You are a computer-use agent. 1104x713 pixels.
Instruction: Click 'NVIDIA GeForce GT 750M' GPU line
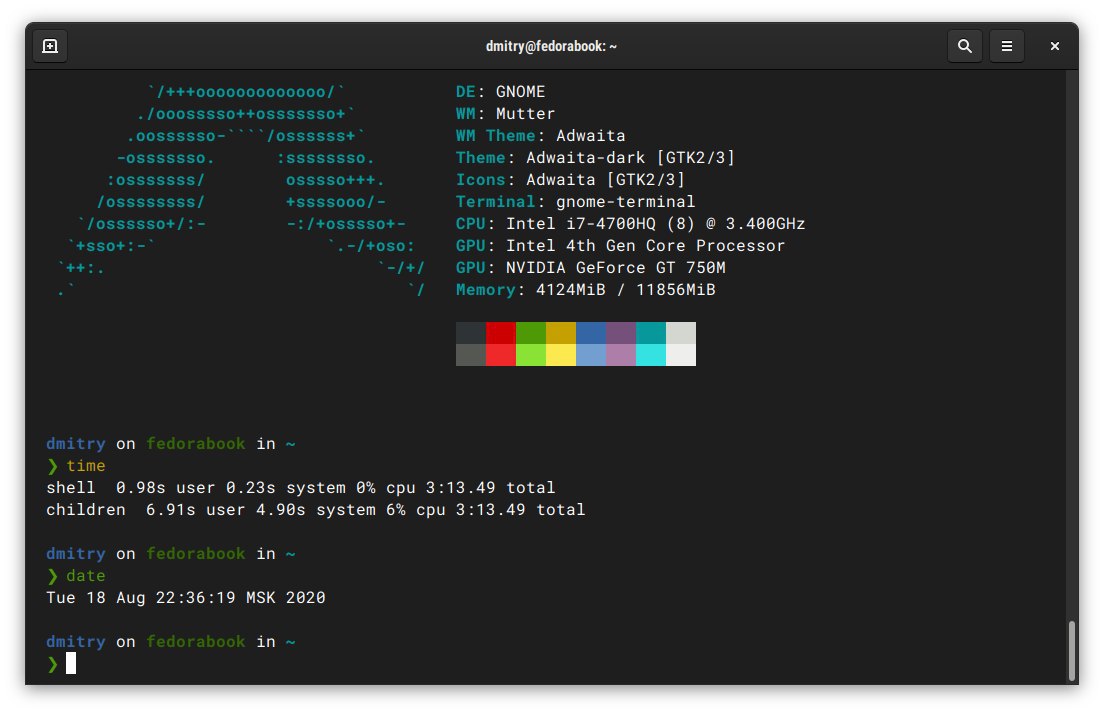591,268
